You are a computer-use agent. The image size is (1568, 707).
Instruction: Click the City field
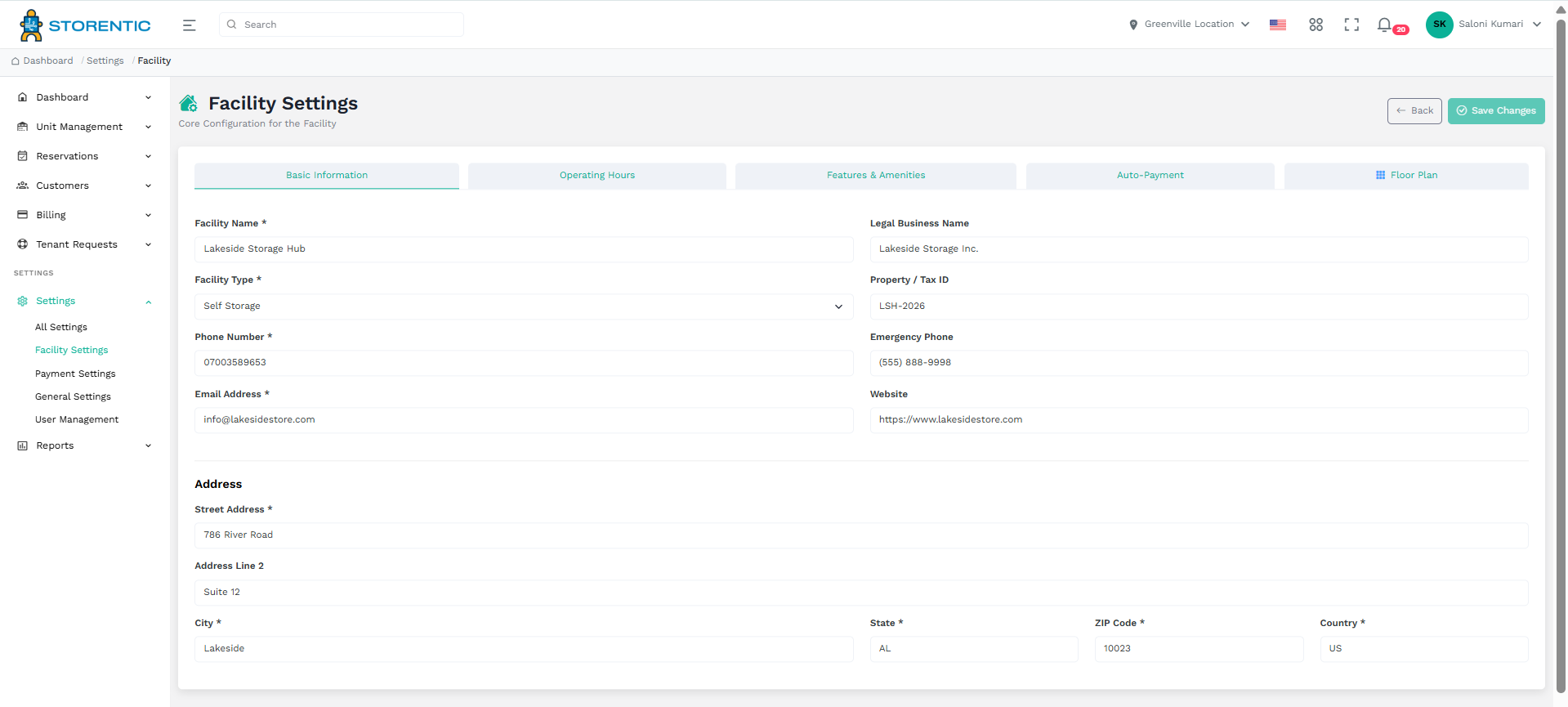524,649
